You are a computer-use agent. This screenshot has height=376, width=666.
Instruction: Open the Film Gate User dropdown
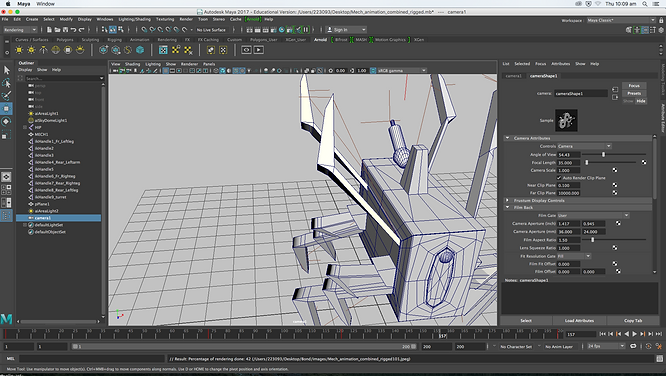pos(593,215)
